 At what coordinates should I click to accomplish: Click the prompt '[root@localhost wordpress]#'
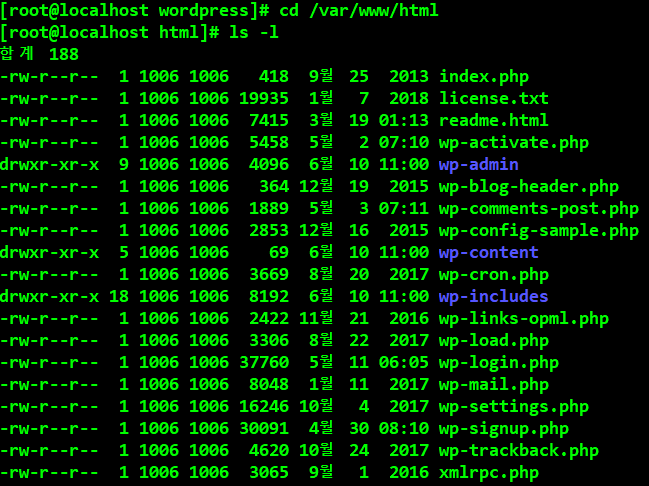click(135, 10)
